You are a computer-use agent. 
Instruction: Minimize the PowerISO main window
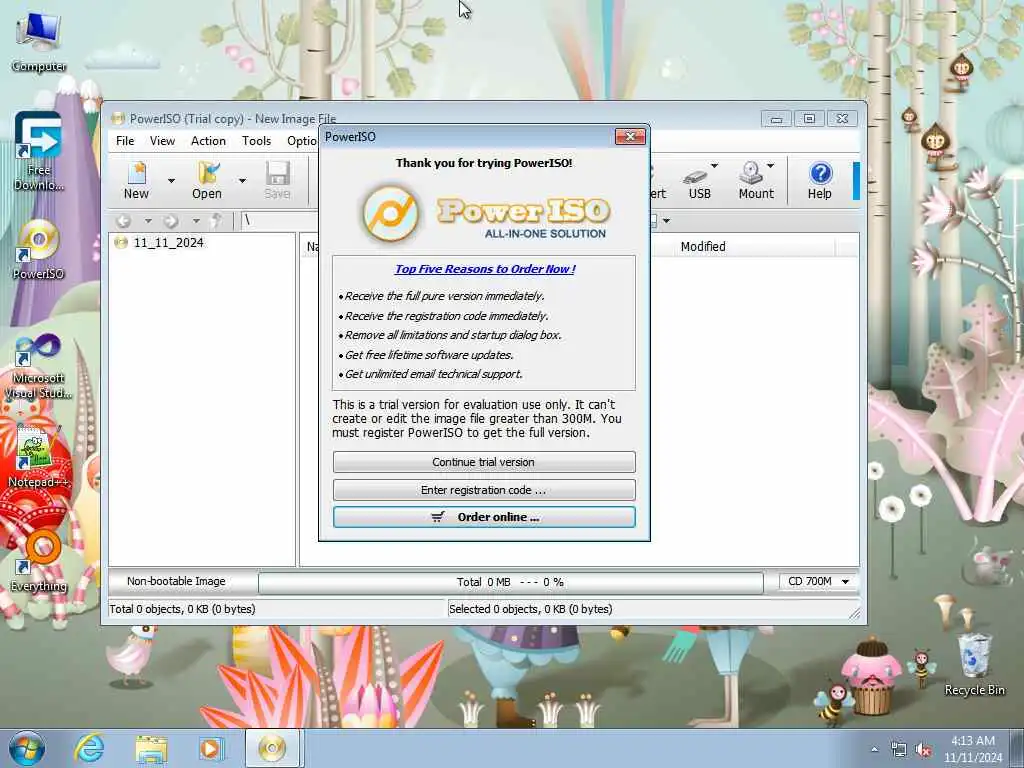coord(776,119)
